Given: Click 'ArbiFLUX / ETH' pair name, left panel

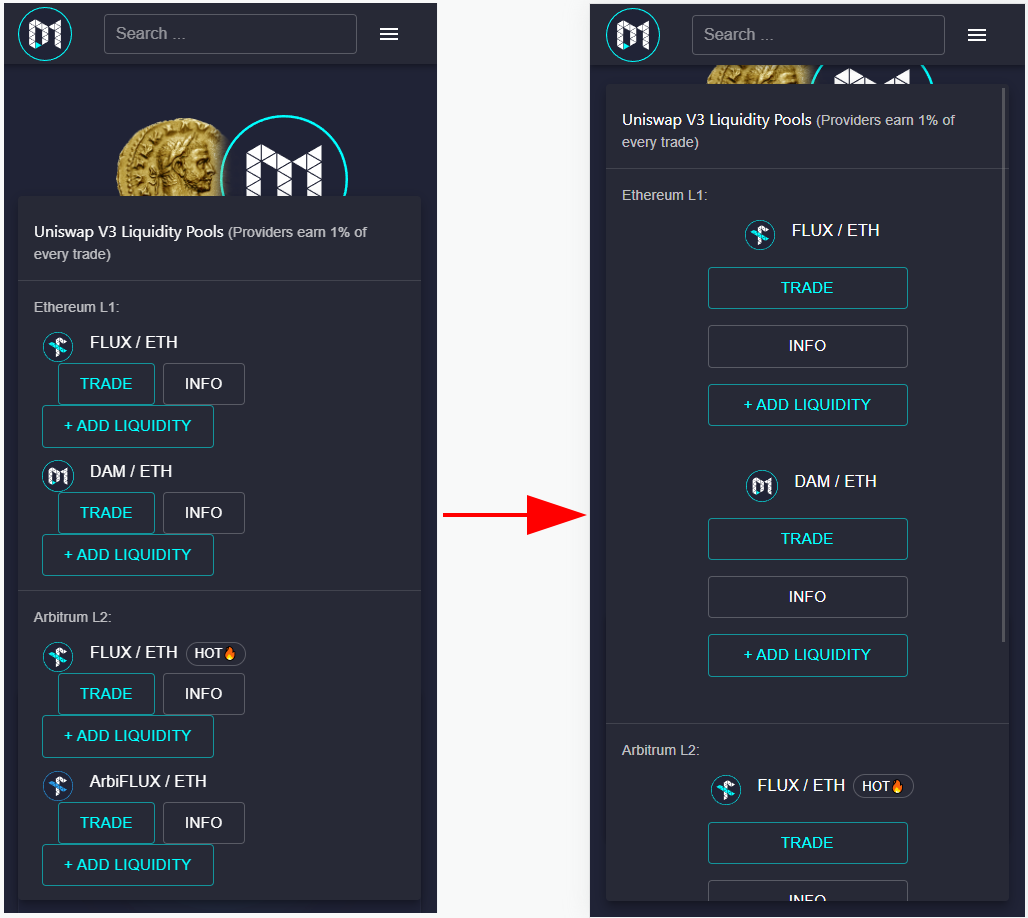Looking at the screenshot, I should click(x=148, y=782).
